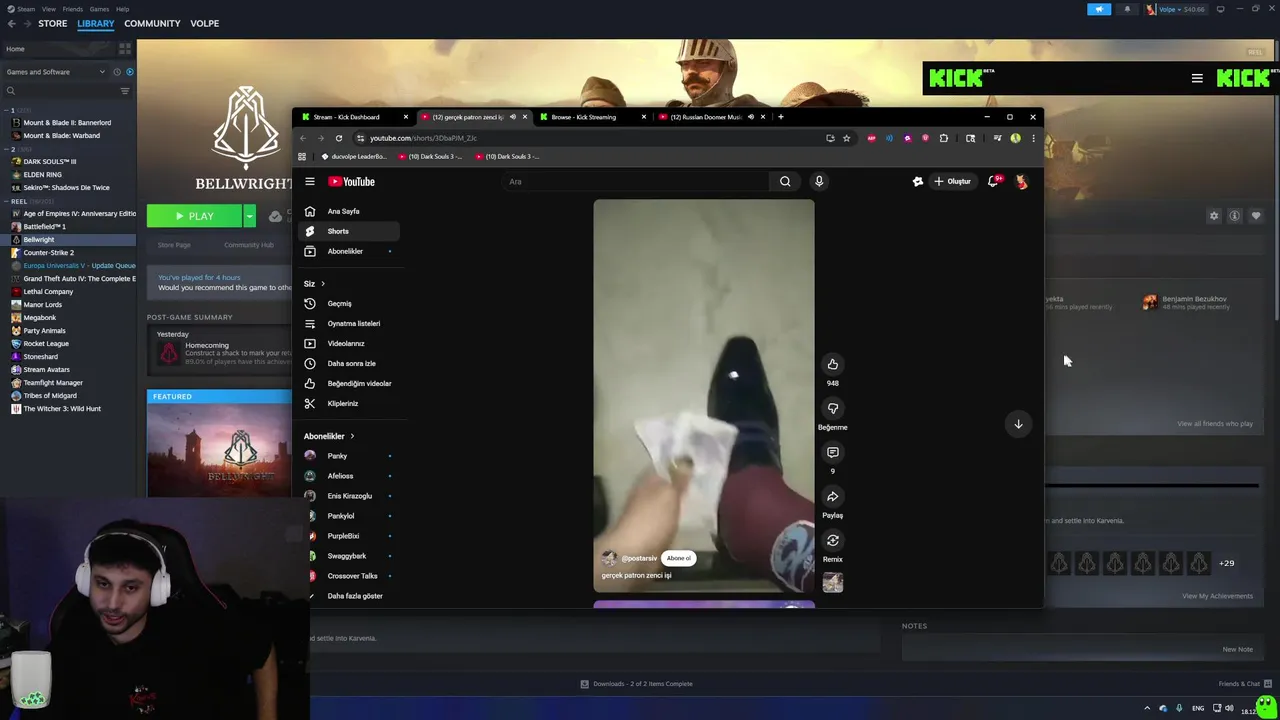Expand the Siz section chevron
The width and height of the screenshot is (1280, 720).
322,284
